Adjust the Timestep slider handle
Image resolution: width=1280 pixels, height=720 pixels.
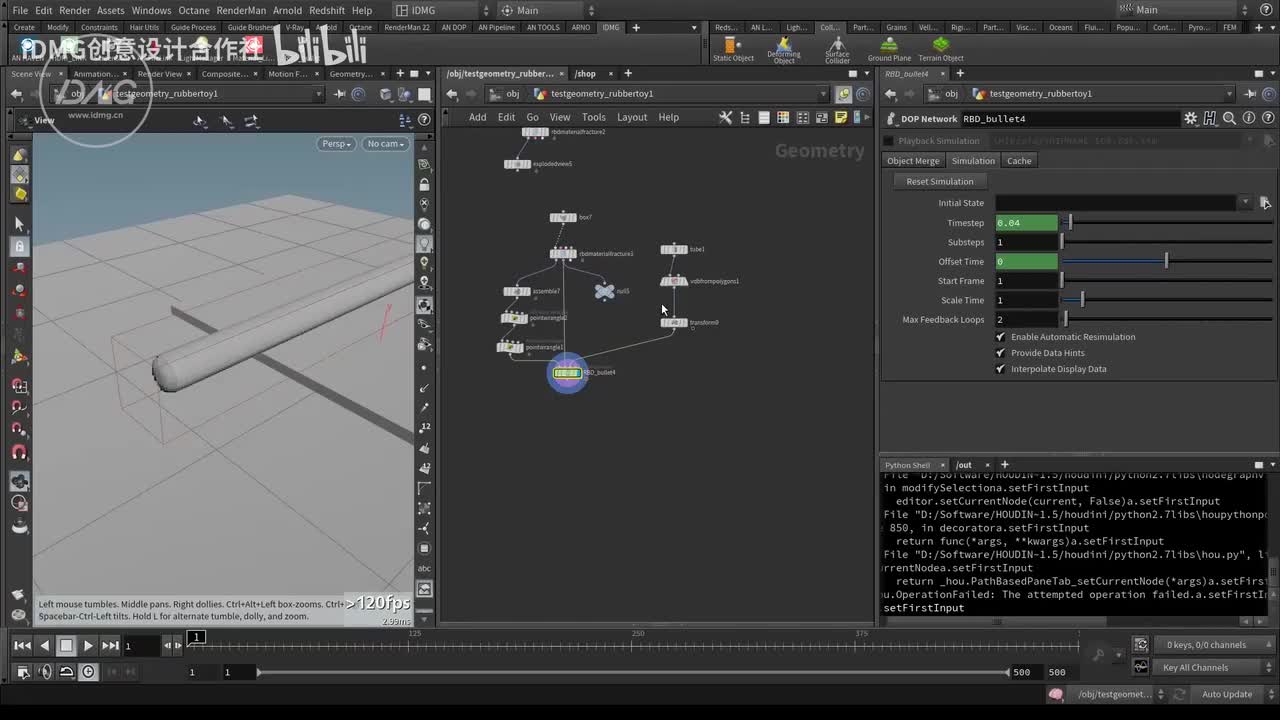[1069, 223]
